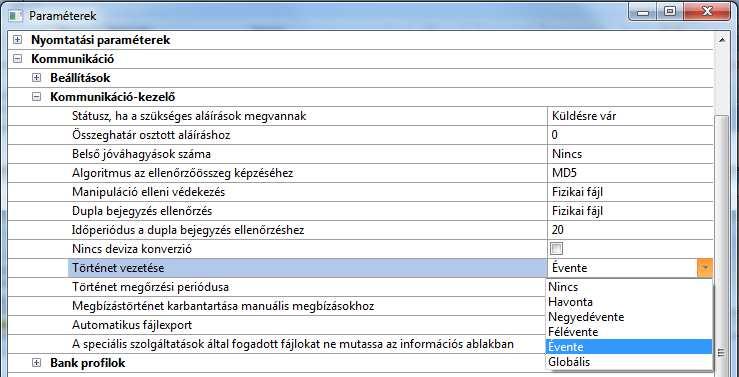Choose Negyedévente from the dropdown list

click(x=629, y=317)
